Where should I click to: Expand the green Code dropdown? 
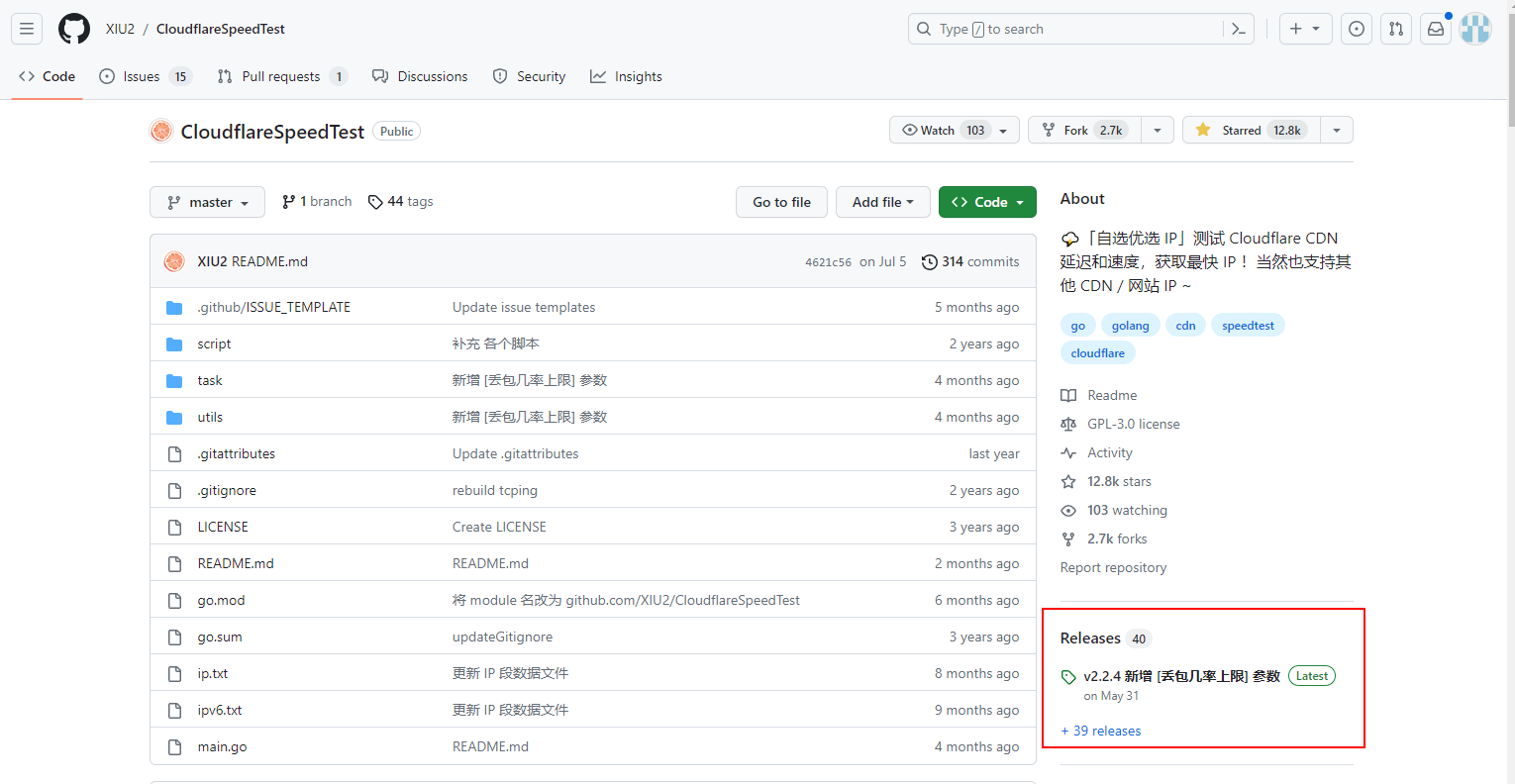(987, 202)
